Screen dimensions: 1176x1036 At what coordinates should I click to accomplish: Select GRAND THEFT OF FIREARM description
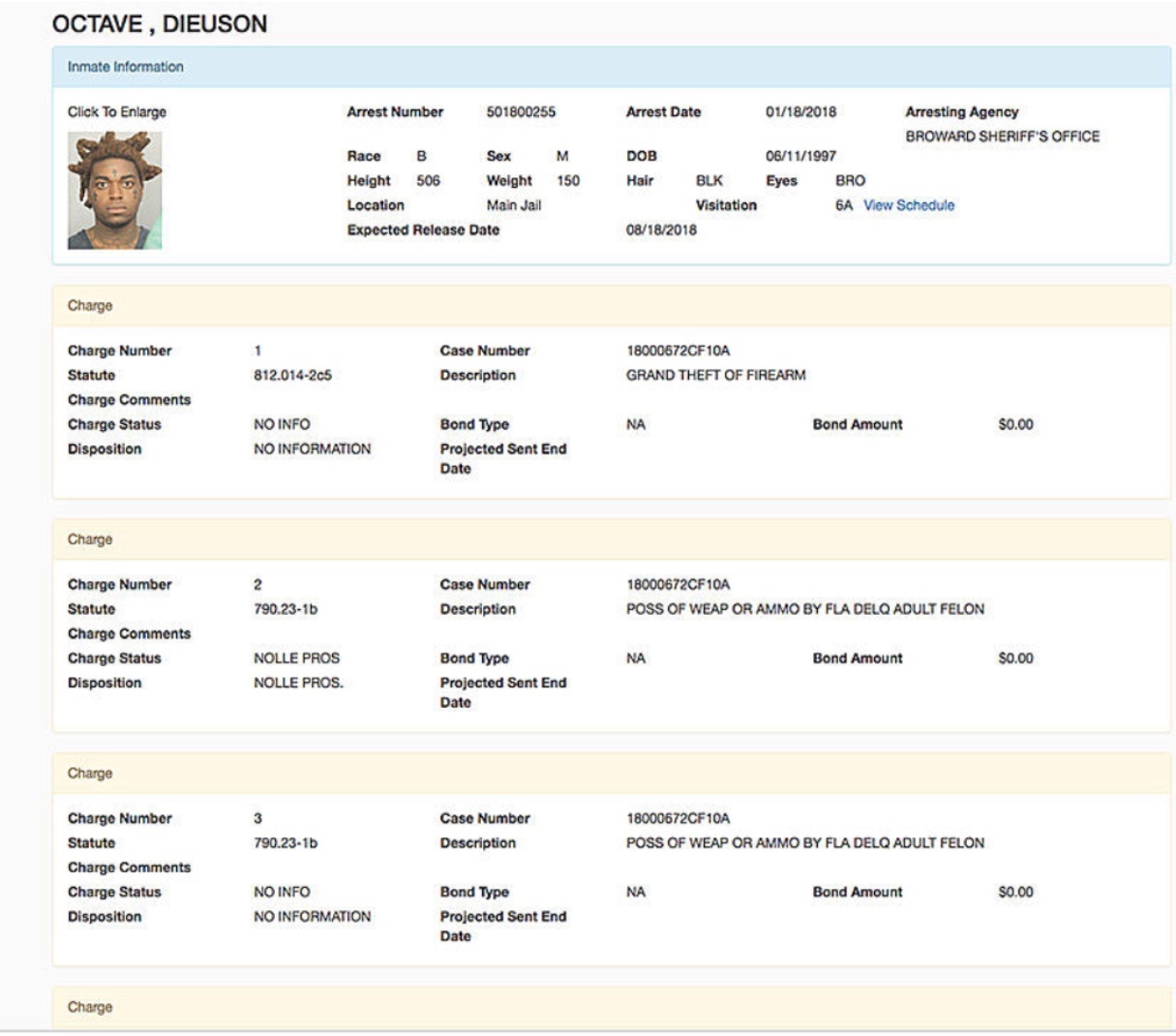pos(716,376)
